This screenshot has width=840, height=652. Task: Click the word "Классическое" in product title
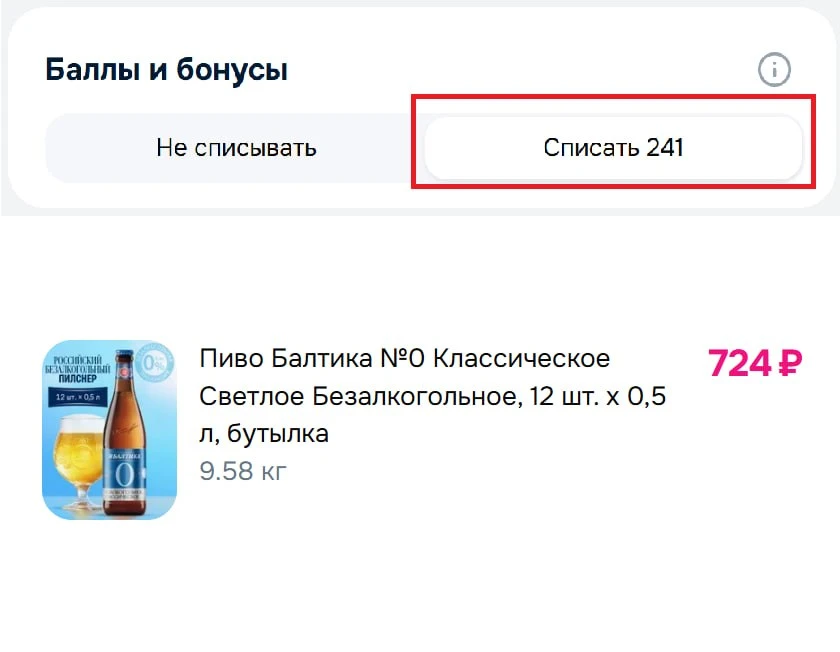point(521,358)
